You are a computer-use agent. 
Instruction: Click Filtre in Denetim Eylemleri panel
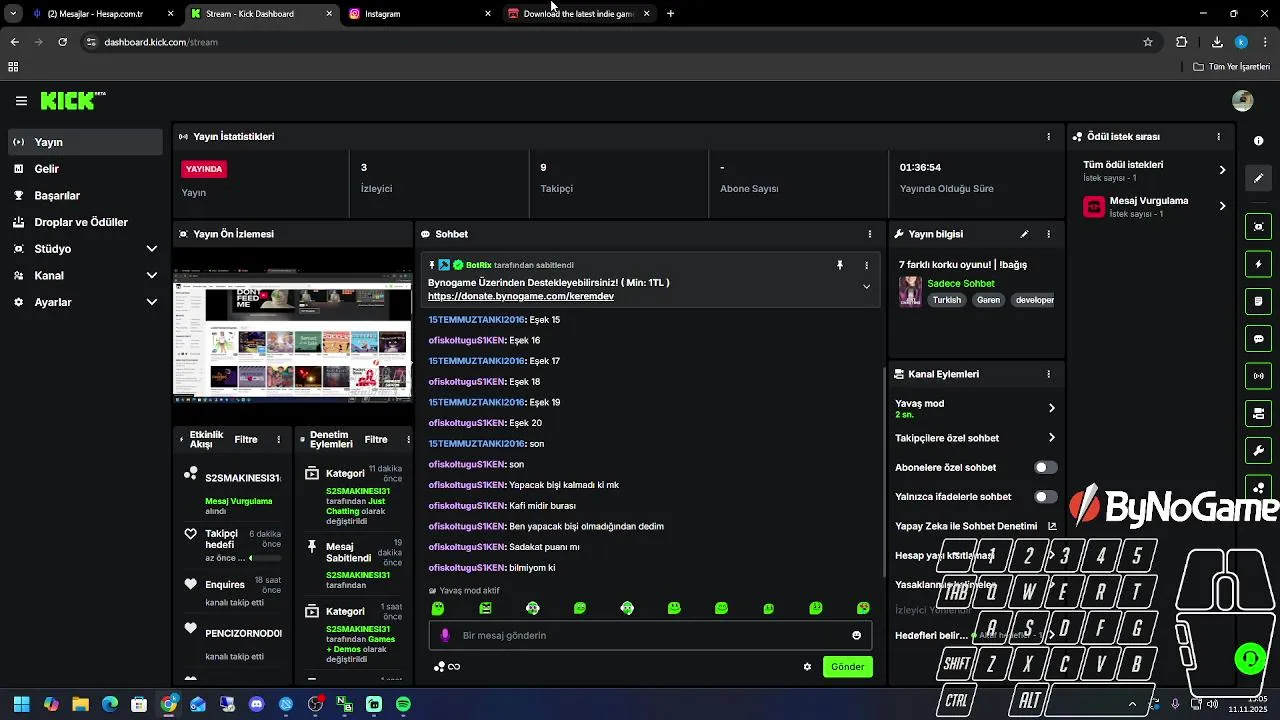(x=376, y=439)
